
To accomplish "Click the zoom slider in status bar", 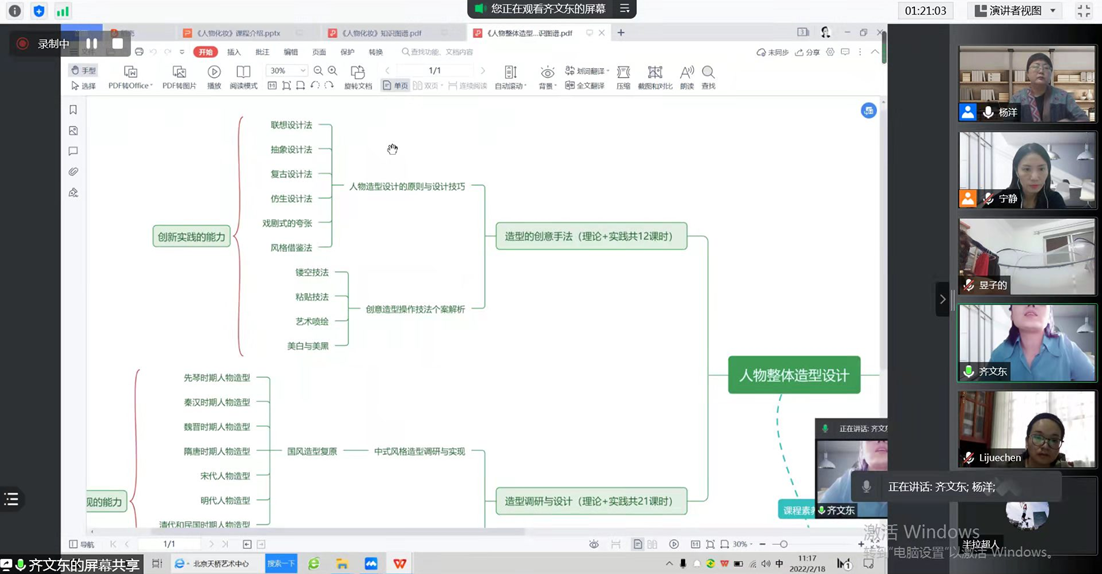I will 783,544.
